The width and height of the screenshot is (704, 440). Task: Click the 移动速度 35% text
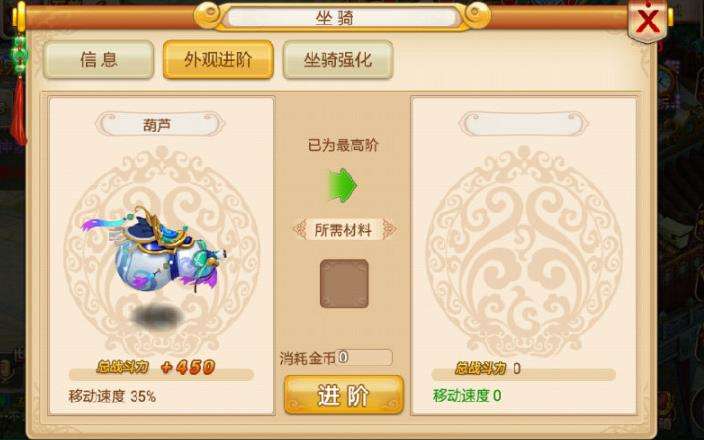coord(112,396)
